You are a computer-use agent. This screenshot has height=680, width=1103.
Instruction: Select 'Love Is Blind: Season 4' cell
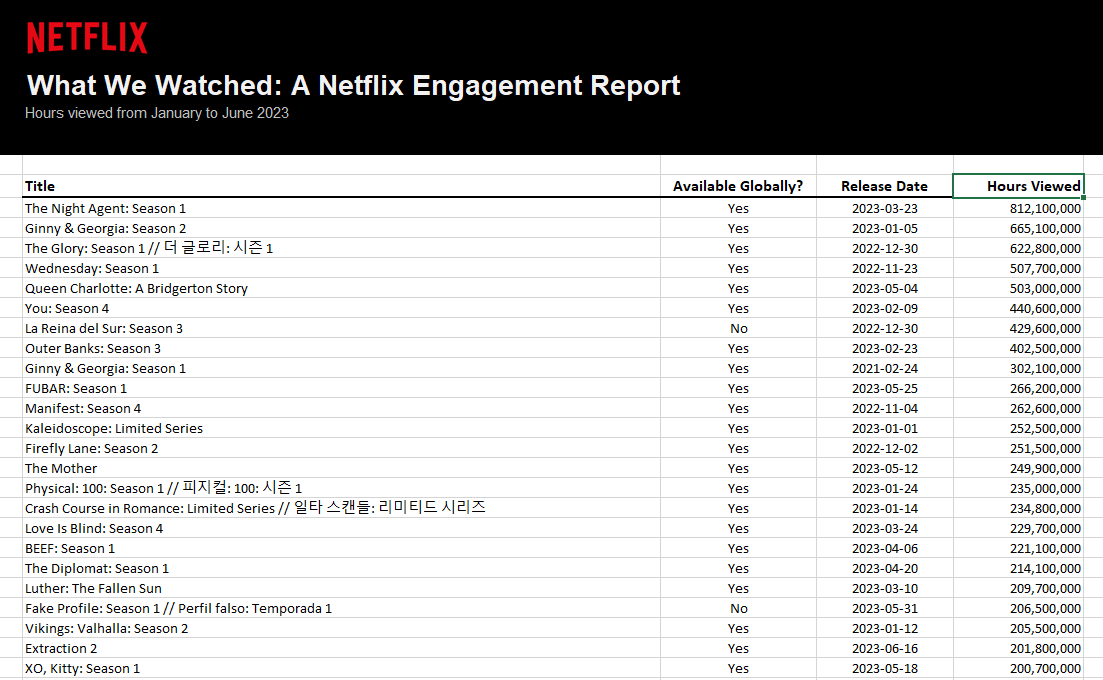point(341,529)
